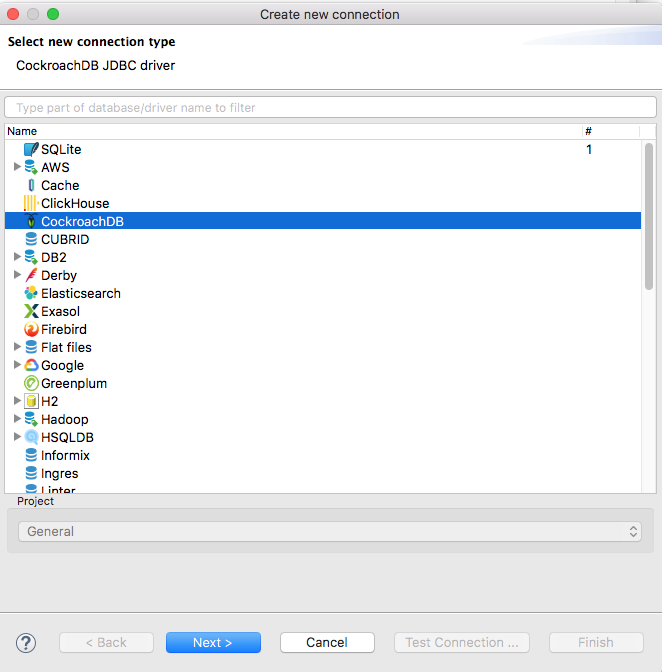Click the Firebird flame icon
Image resolution: width=662 pixels, height=672 pixels.
coord(31,329)
